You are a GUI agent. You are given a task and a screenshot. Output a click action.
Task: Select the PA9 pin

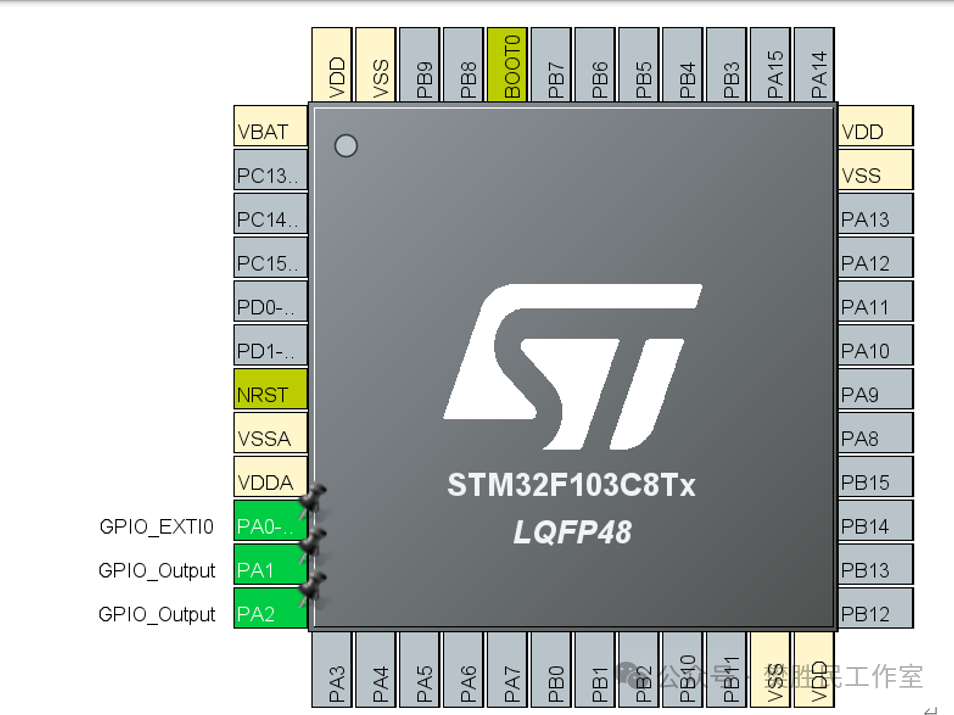pyautogui.click(x=876, y=389)
